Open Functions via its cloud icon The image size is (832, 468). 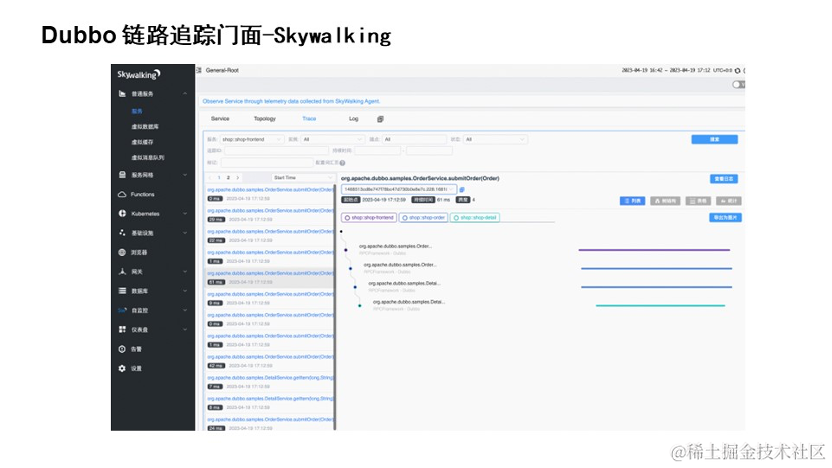122,194
